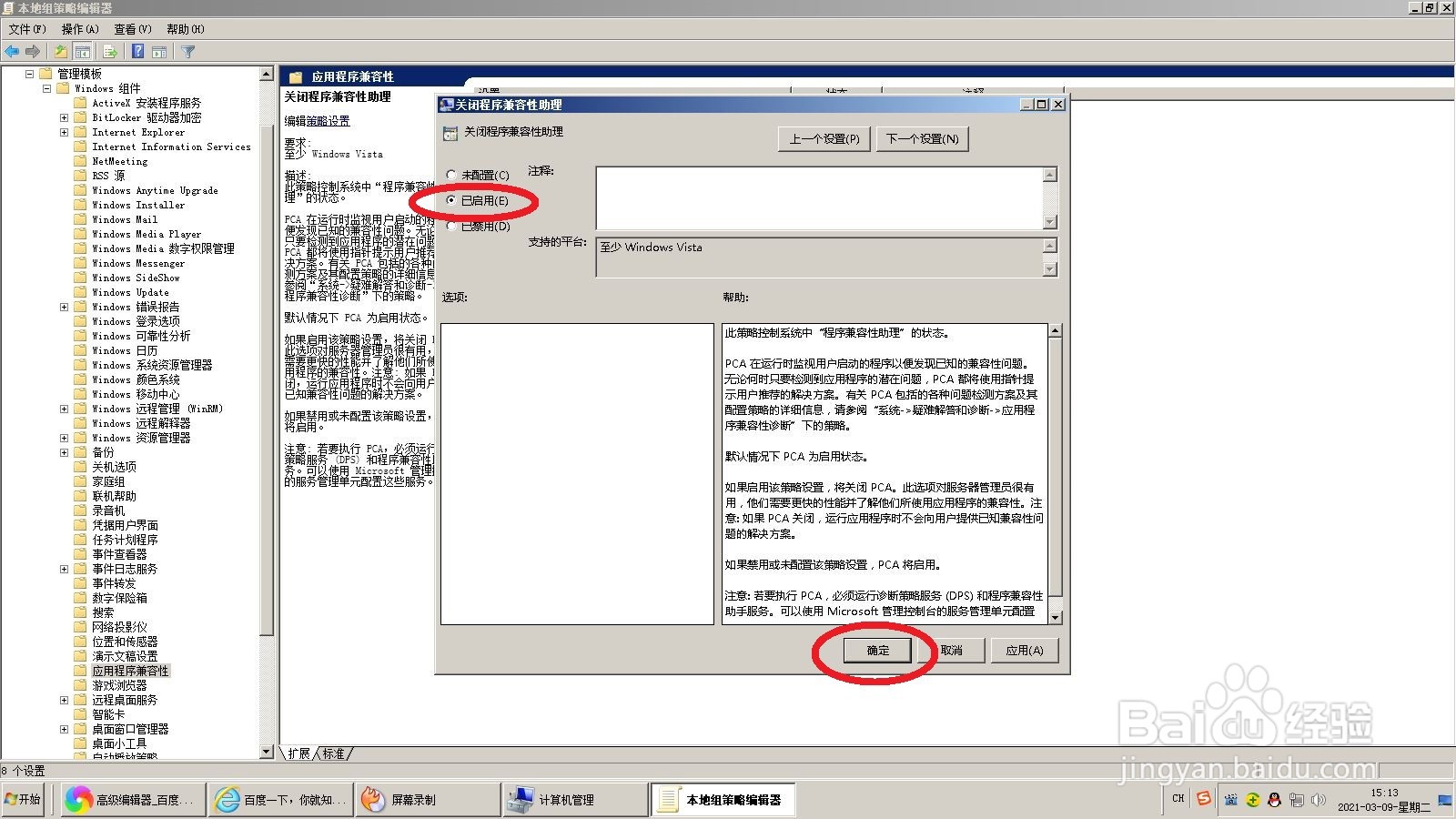The width and height of the screenshot is (1456, 819).
Task: Select the 已启用 radio button
Action: (x=451, y=199)
